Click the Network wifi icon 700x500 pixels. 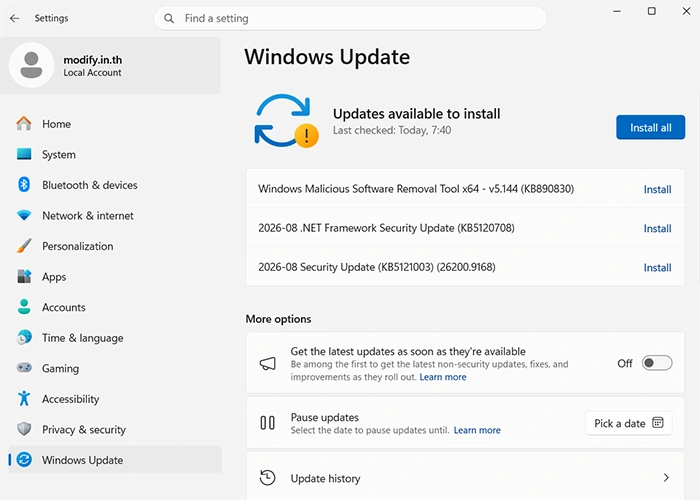tap(24, 215)
